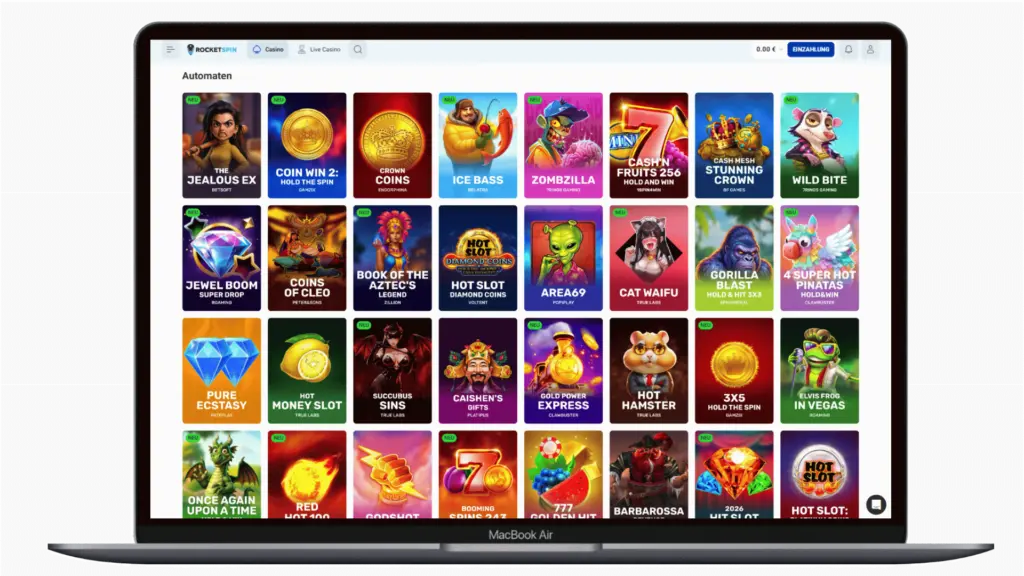Open the 2026 Hit Slot tile
Viewport: 1024px width, 576px height.
734,475
